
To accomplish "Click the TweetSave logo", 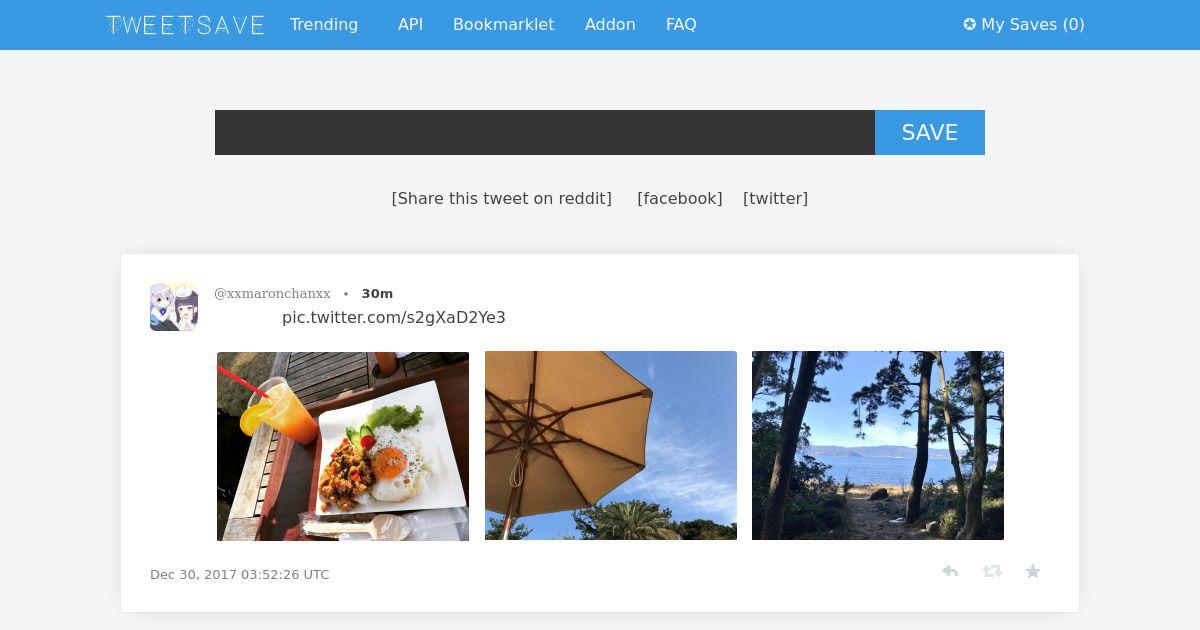I will pos(185,25).
